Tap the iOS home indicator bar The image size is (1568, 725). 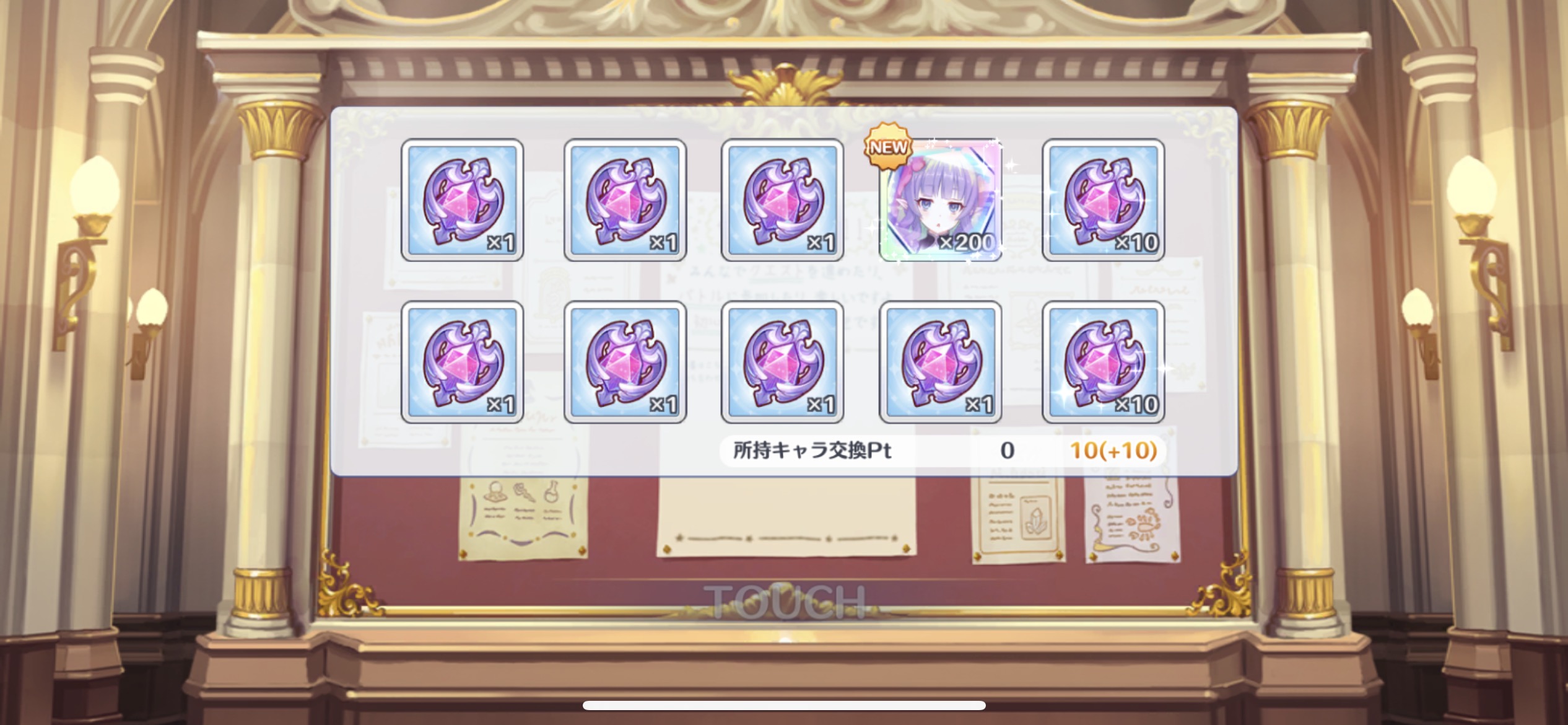click(784, 705)
